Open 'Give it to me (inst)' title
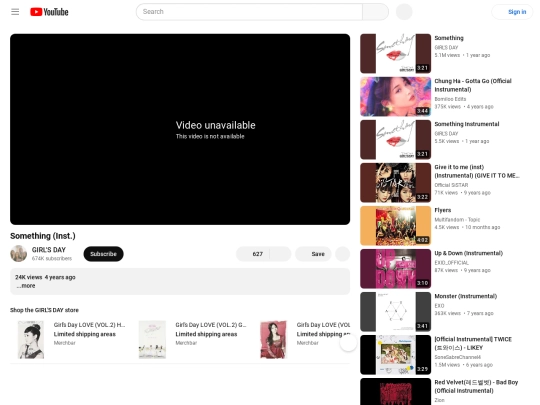 click(477, 171)
